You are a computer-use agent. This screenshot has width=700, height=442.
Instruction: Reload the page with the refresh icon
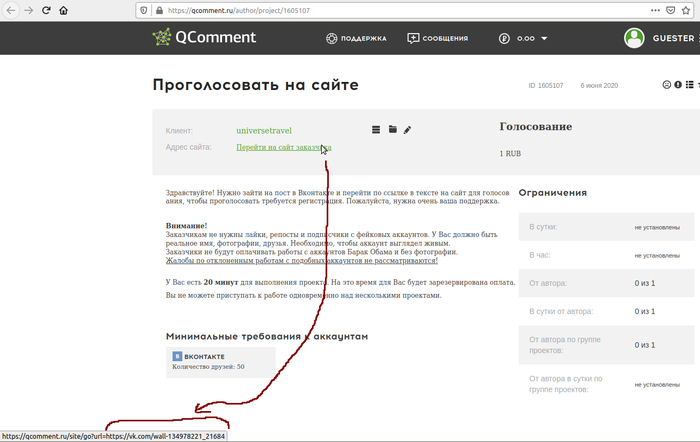pyautogui.click(x=46, y=10)
